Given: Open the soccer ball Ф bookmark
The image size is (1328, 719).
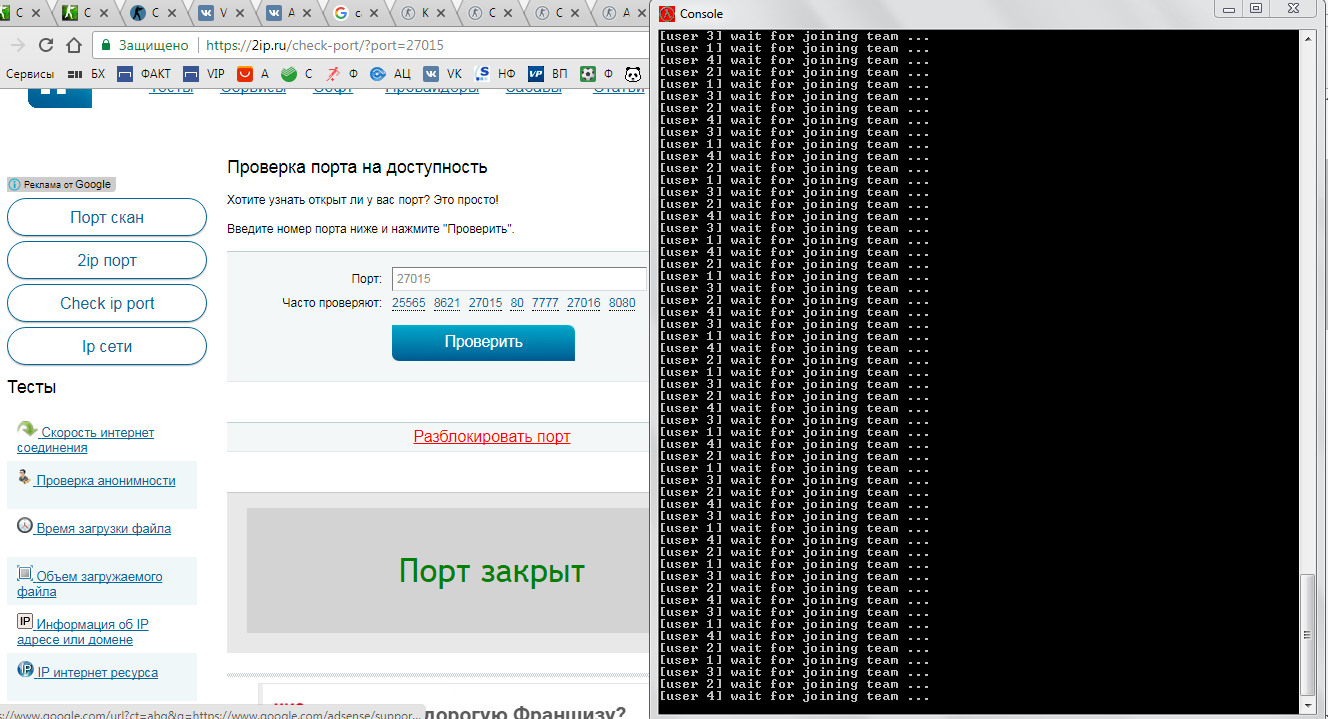Looking at the screenshot, I should [x=596, y=73].
